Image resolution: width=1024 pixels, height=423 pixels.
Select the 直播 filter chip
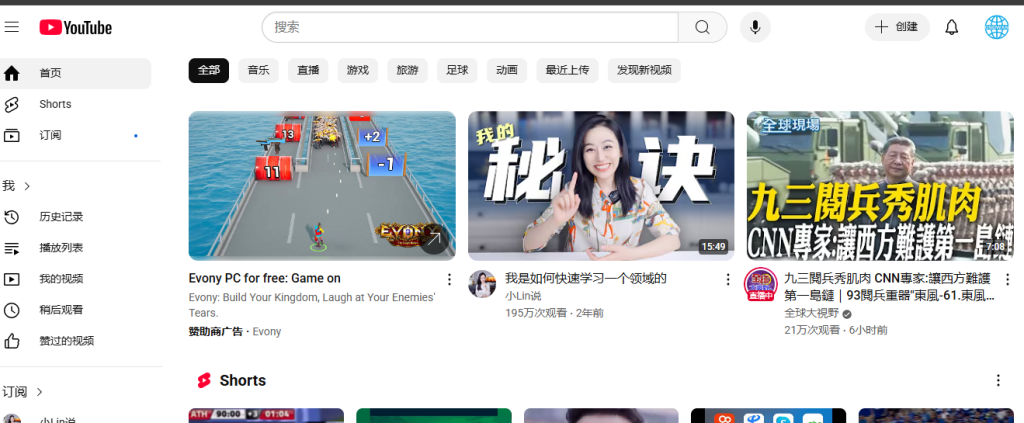tap(308, 70)
